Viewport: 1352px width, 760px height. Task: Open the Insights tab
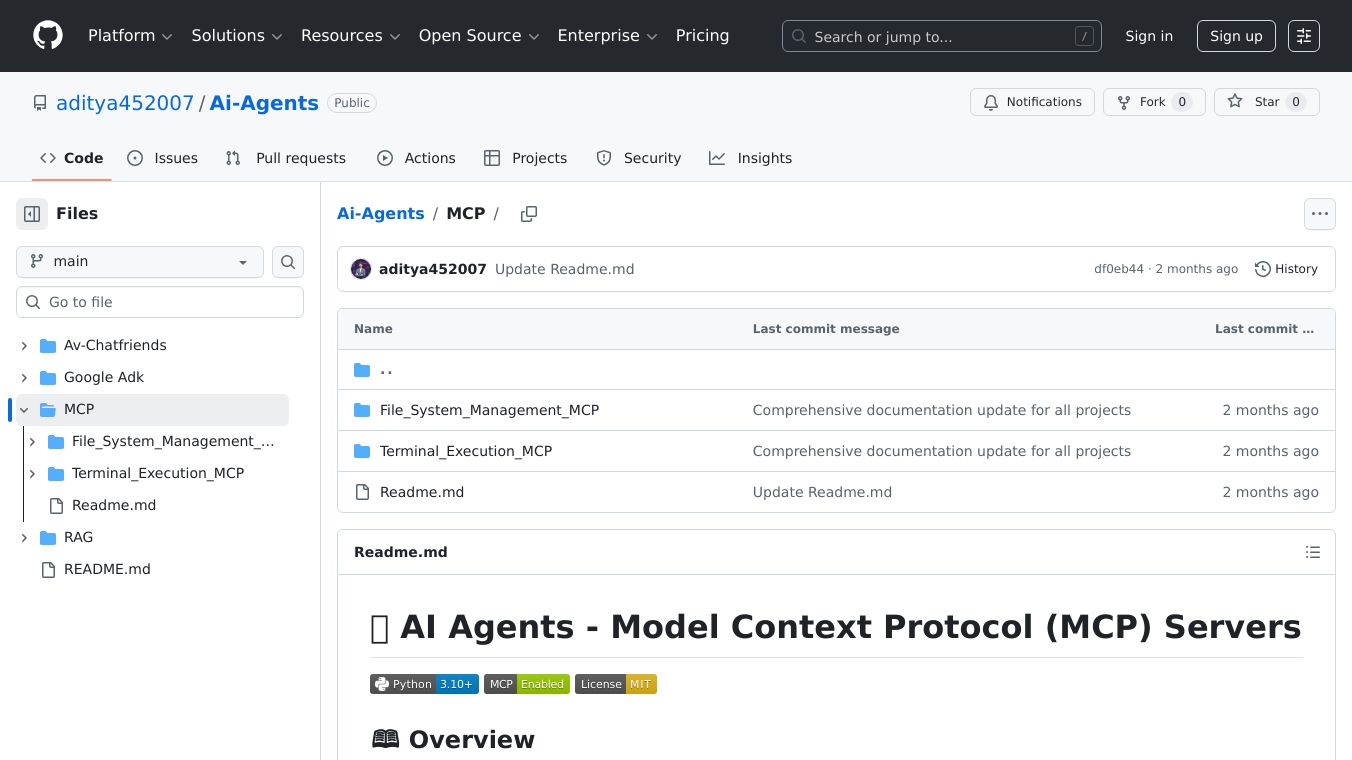750,158
